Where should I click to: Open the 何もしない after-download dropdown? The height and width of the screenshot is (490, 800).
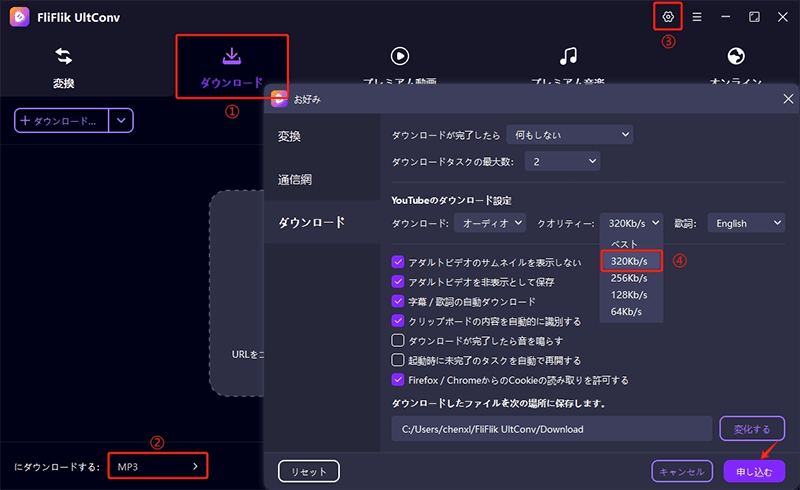[569, 135]
